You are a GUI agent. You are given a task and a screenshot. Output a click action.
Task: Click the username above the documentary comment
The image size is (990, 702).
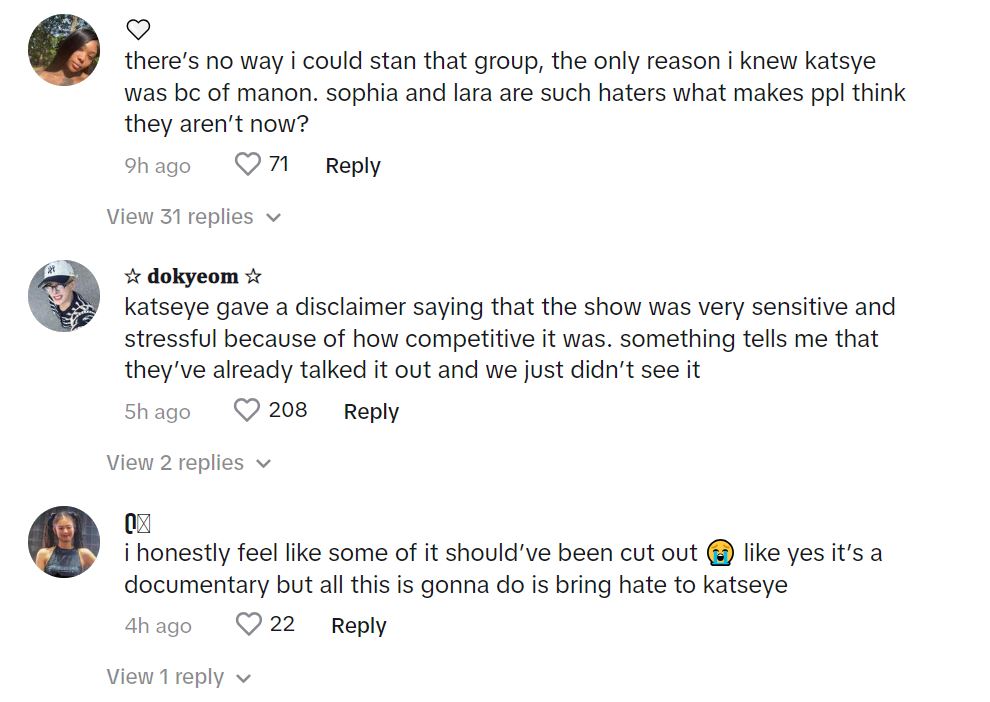coord(137,522)
